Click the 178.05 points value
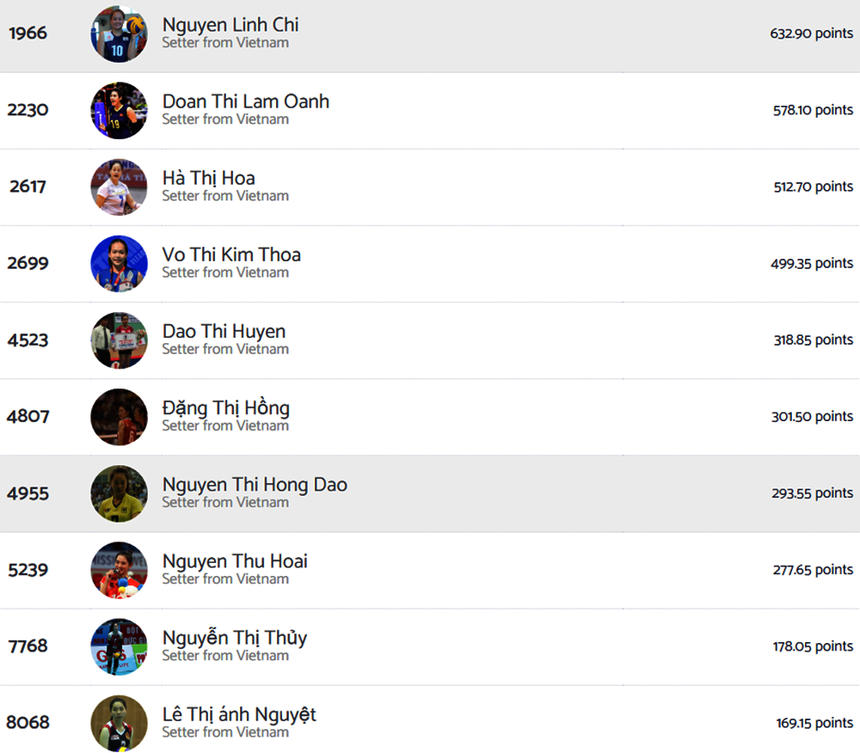The width and height of the screenshot is (860, 753). pos(812,647)
